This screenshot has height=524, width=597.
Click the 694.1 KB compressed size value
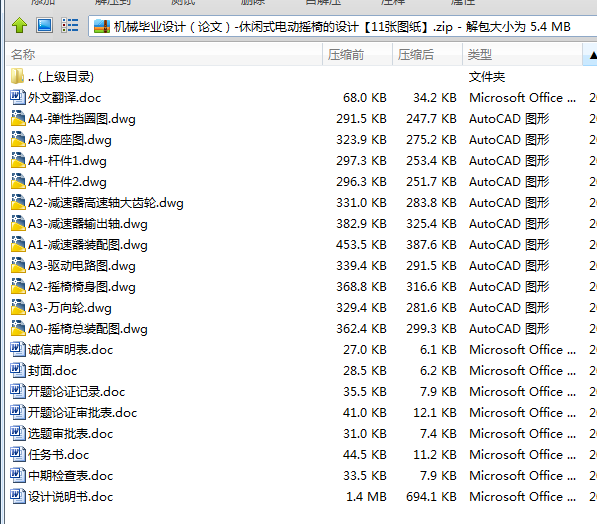coord(431,496)
